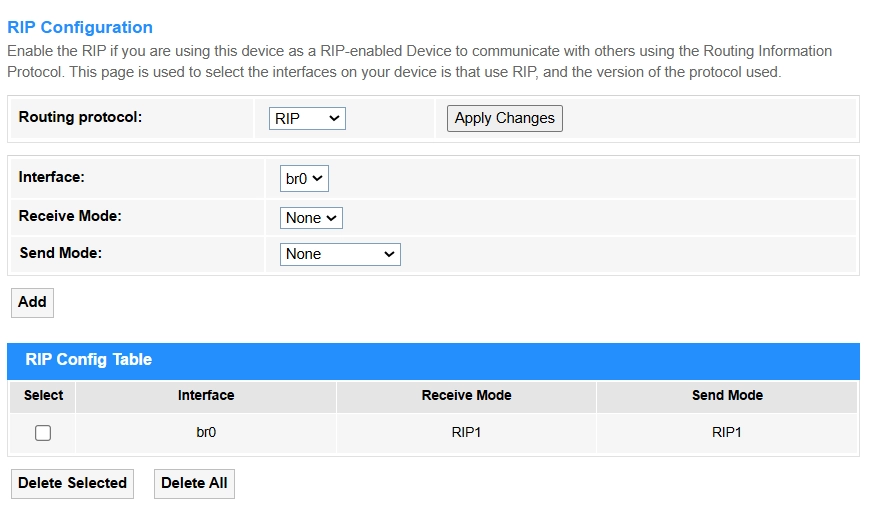Viewport: 872px width, 510px height.
Task: Click the RIP1 value under Receive Mode column
Action: 466,433
